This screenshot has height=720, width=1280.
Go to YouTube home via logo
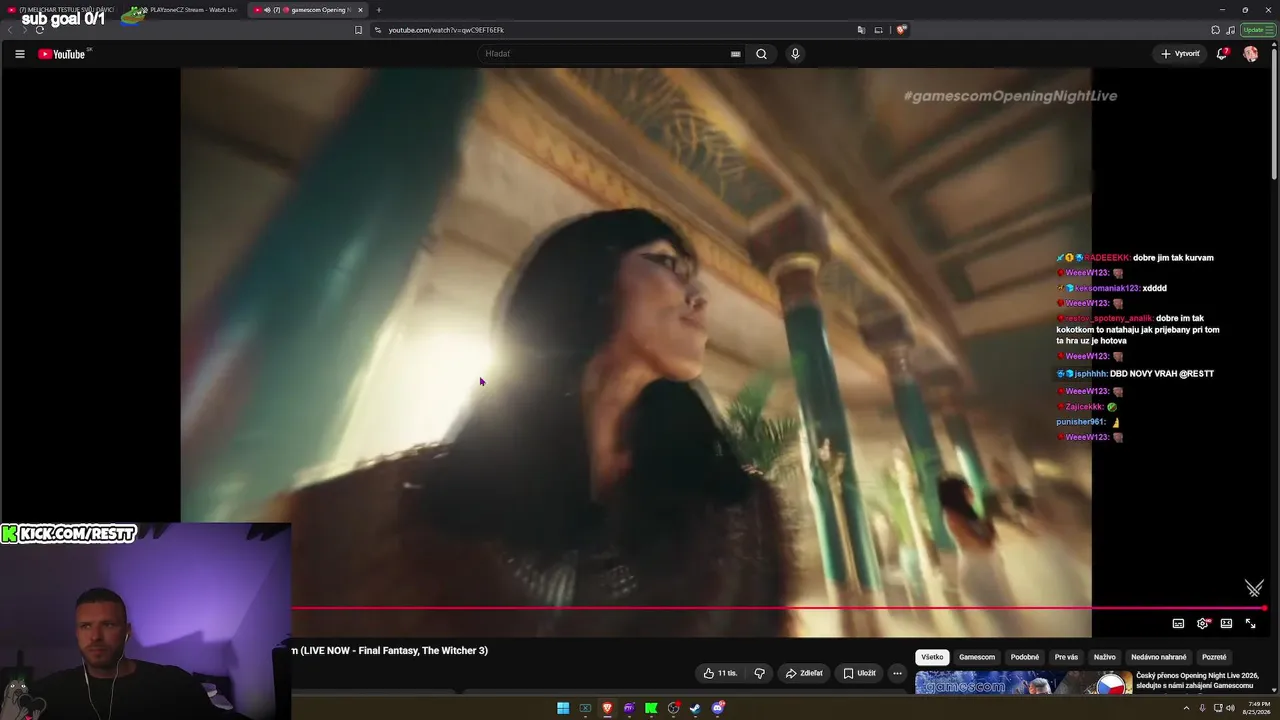[x=62, y=54]
